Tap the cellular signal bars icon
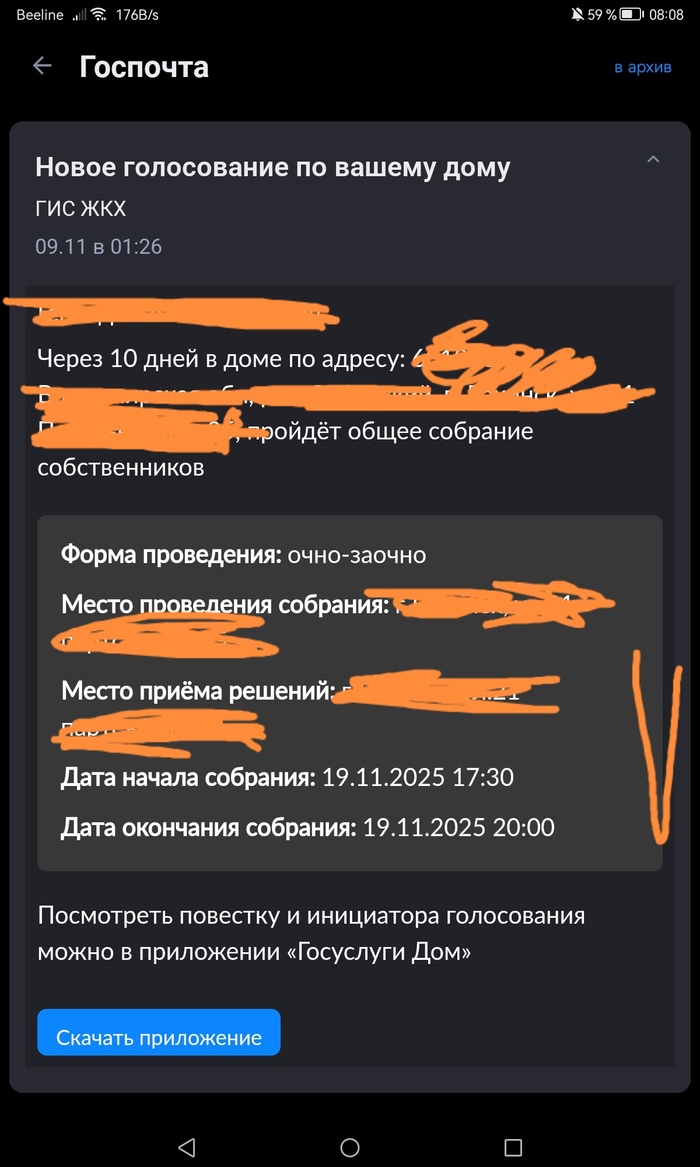This screenshot has width=700, height=1167. pos(79,15)
